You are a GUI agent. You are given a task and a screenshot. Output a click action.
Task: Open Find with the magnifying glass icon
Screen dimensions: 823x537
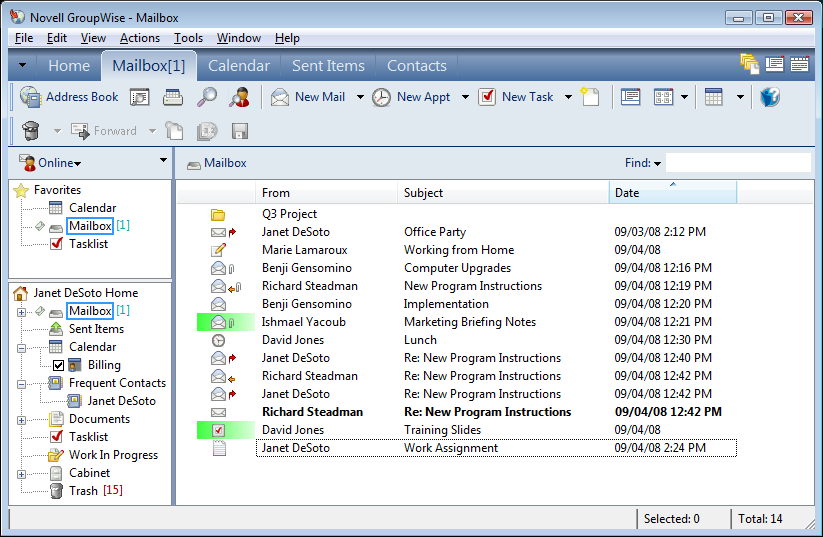point(207,97)
